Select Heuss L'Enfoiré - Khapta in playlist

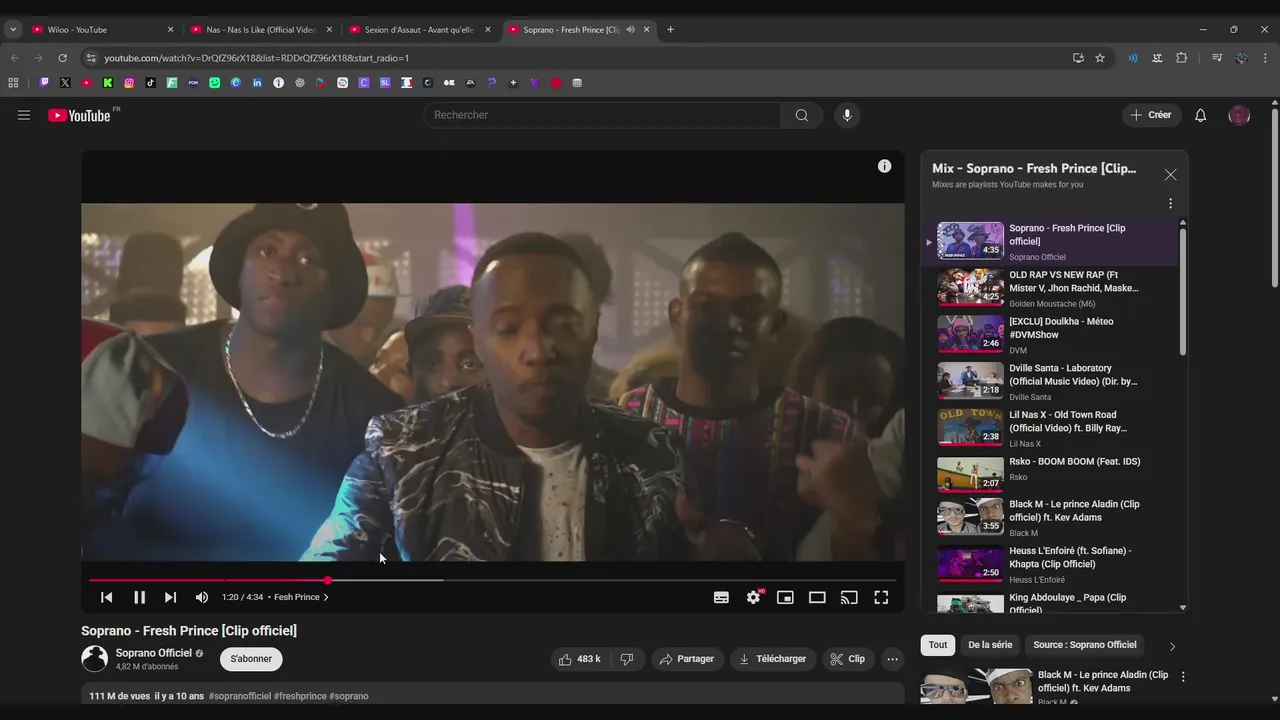1050,564
